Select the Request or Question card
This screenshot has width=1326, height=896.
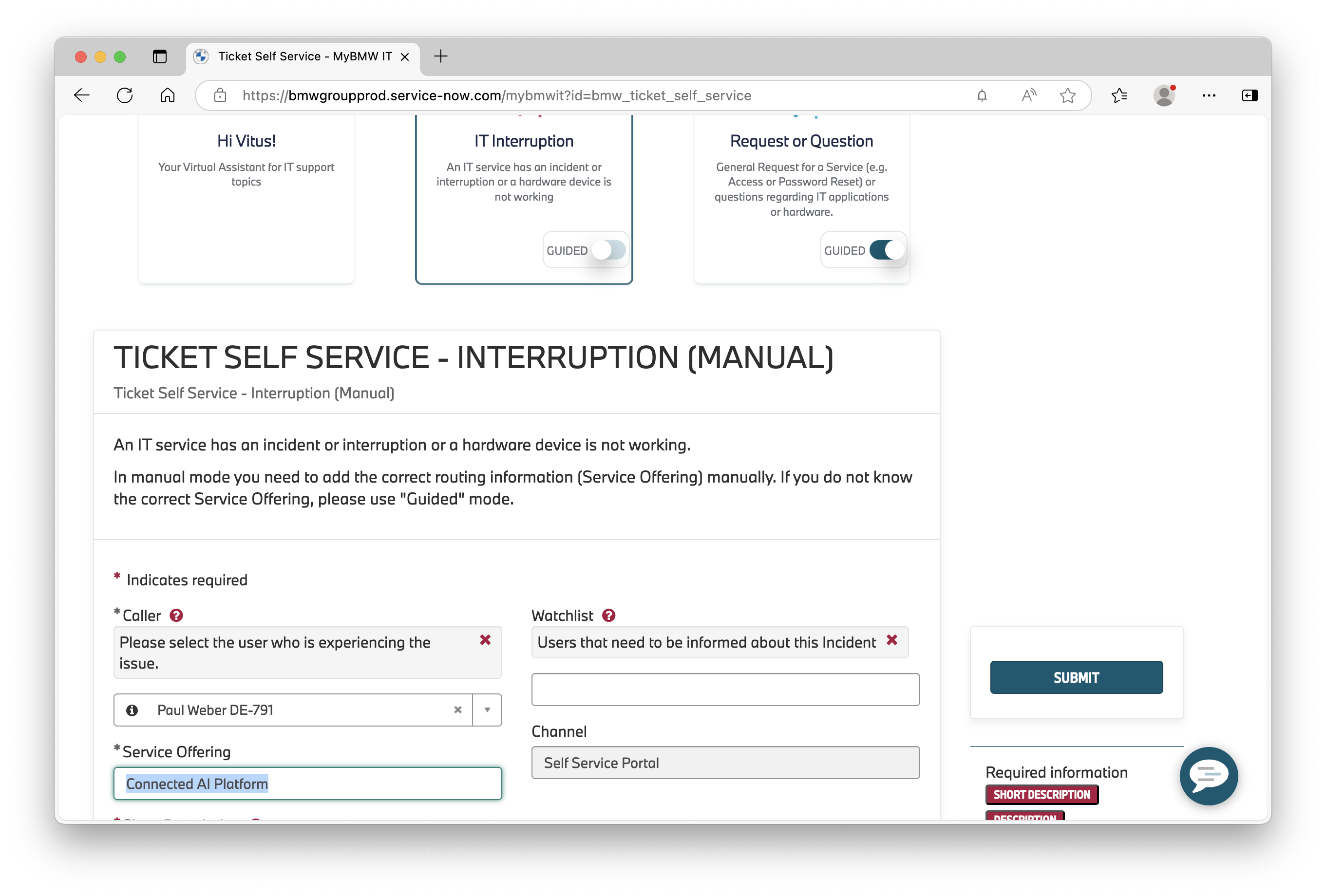pyautogui.click(x=801, y=199)
